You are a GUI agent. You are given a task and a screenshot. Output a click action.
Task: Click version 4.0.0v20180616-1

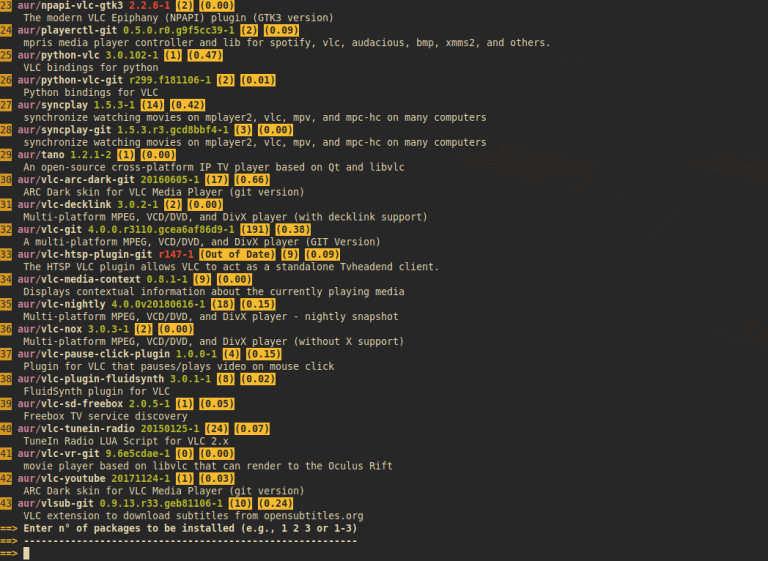(158, 304)
